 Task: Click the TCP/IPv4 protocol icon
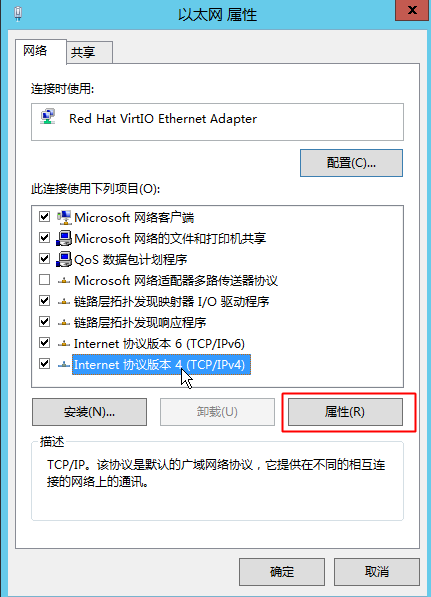click(x=64, y=365)
